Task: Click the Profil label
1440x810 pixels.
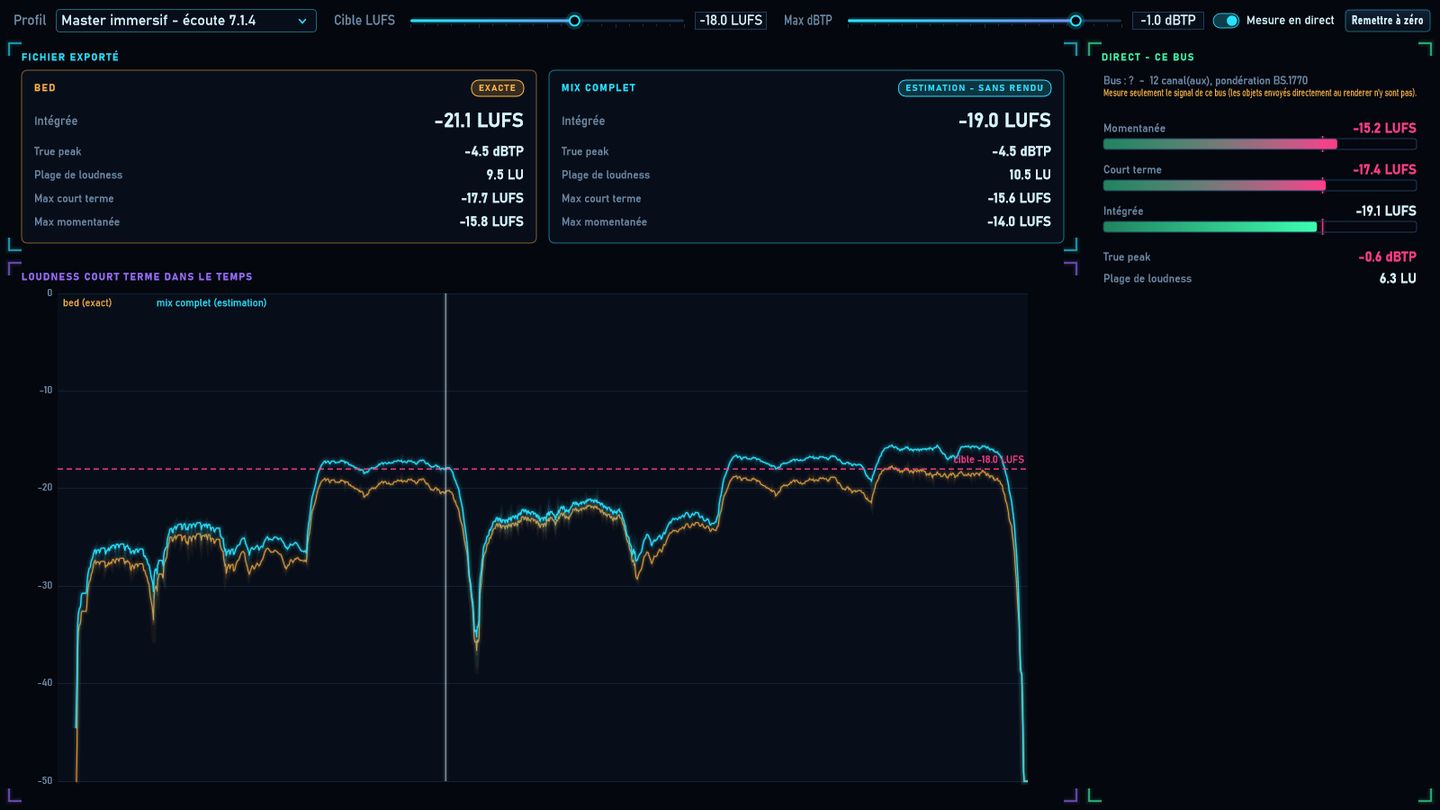Action: [x=30, y=20]
